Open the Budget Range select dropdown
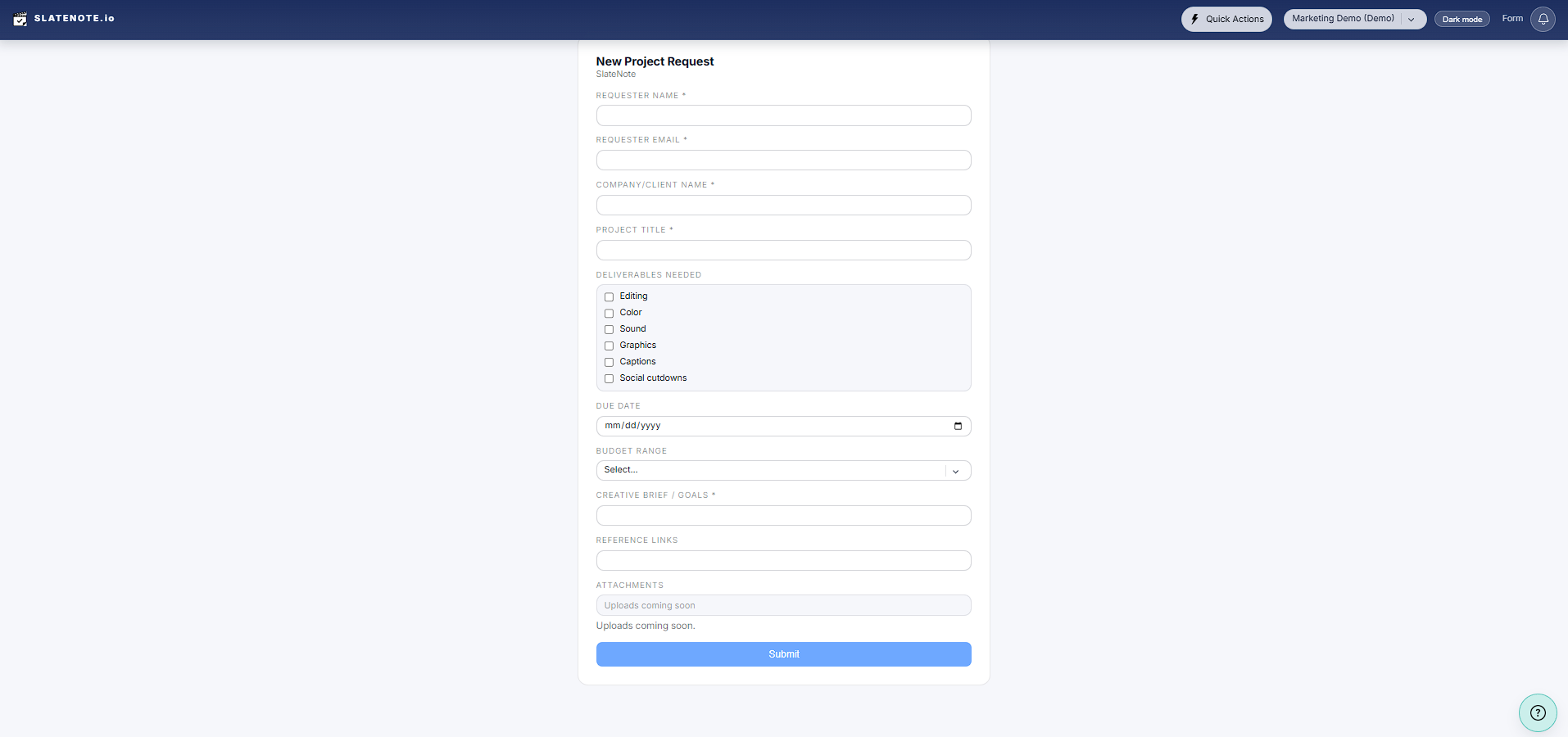Screen dimensions: 1568x737 pos(955,471)
